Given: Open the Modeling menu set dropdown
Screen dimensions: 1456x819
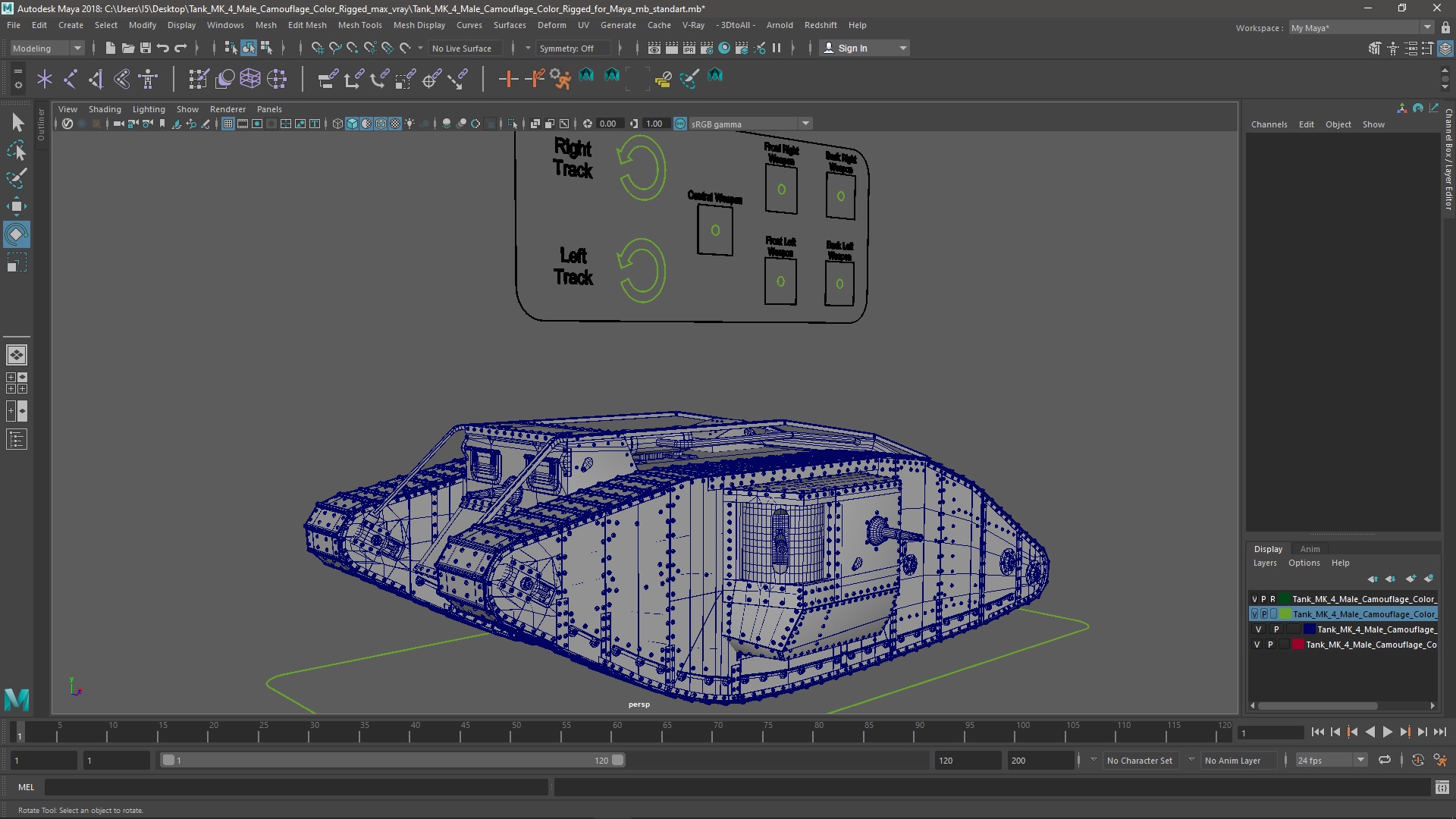Looking at the screenshot, I should [x=47, y=48].
